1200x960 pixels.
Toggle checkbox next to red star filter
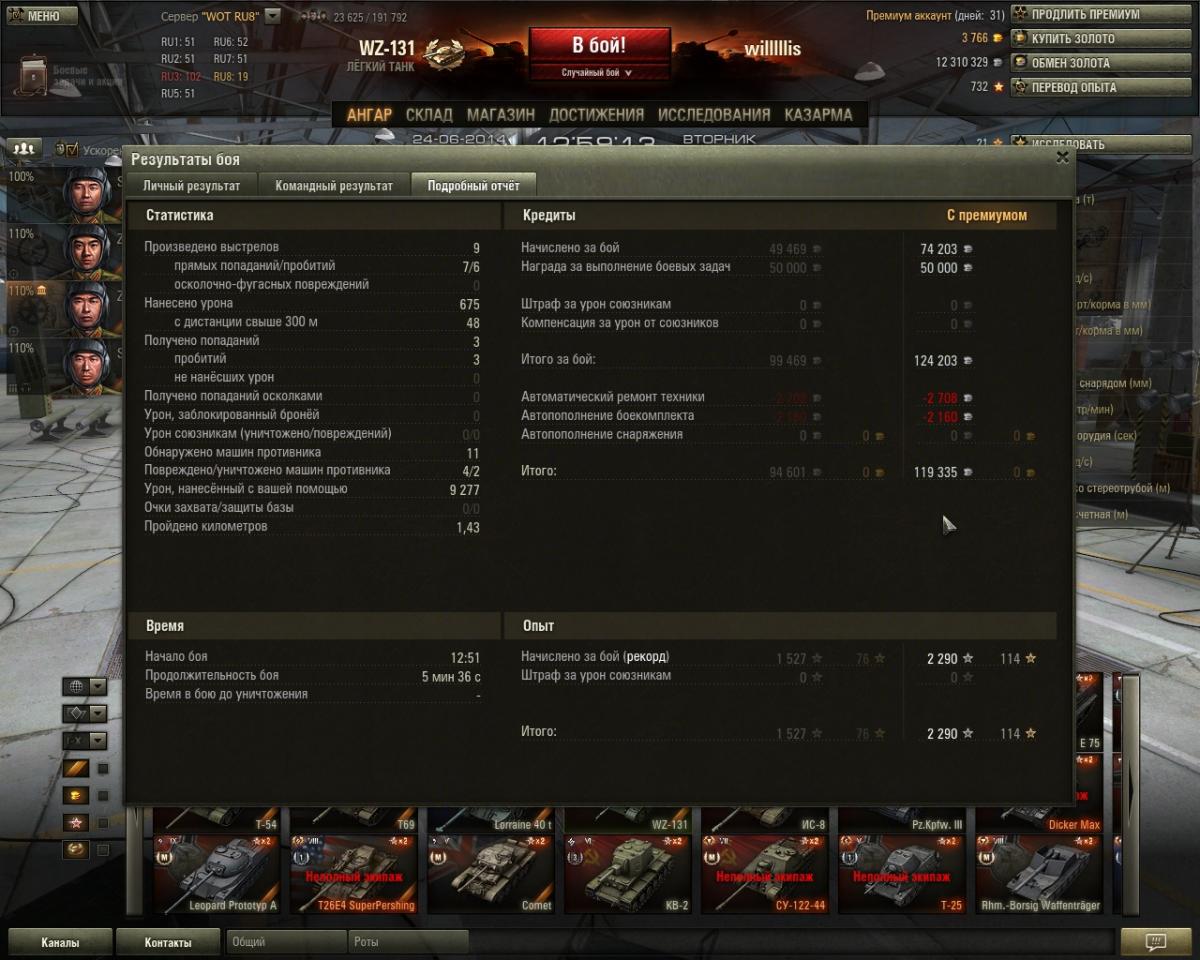[x=102, y=823]
